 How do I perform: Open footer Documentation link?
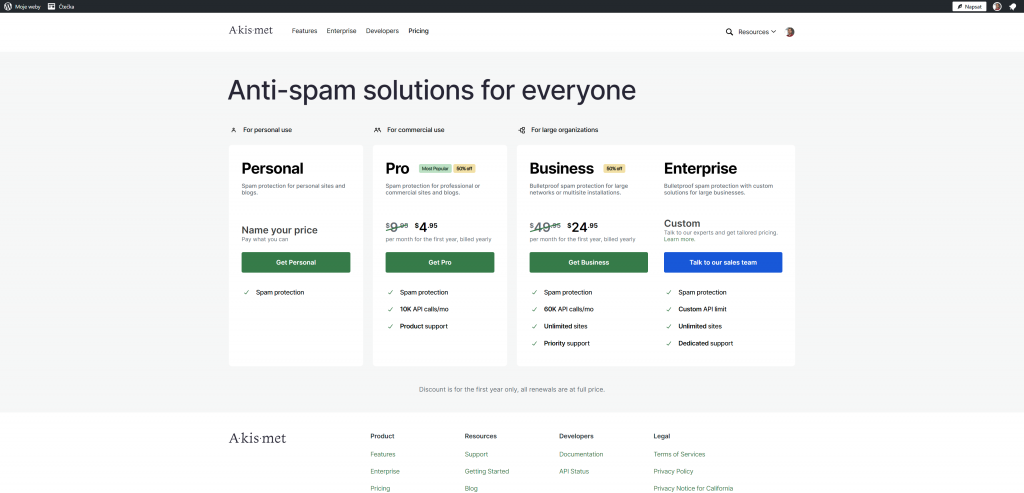(x=581, y=454)
